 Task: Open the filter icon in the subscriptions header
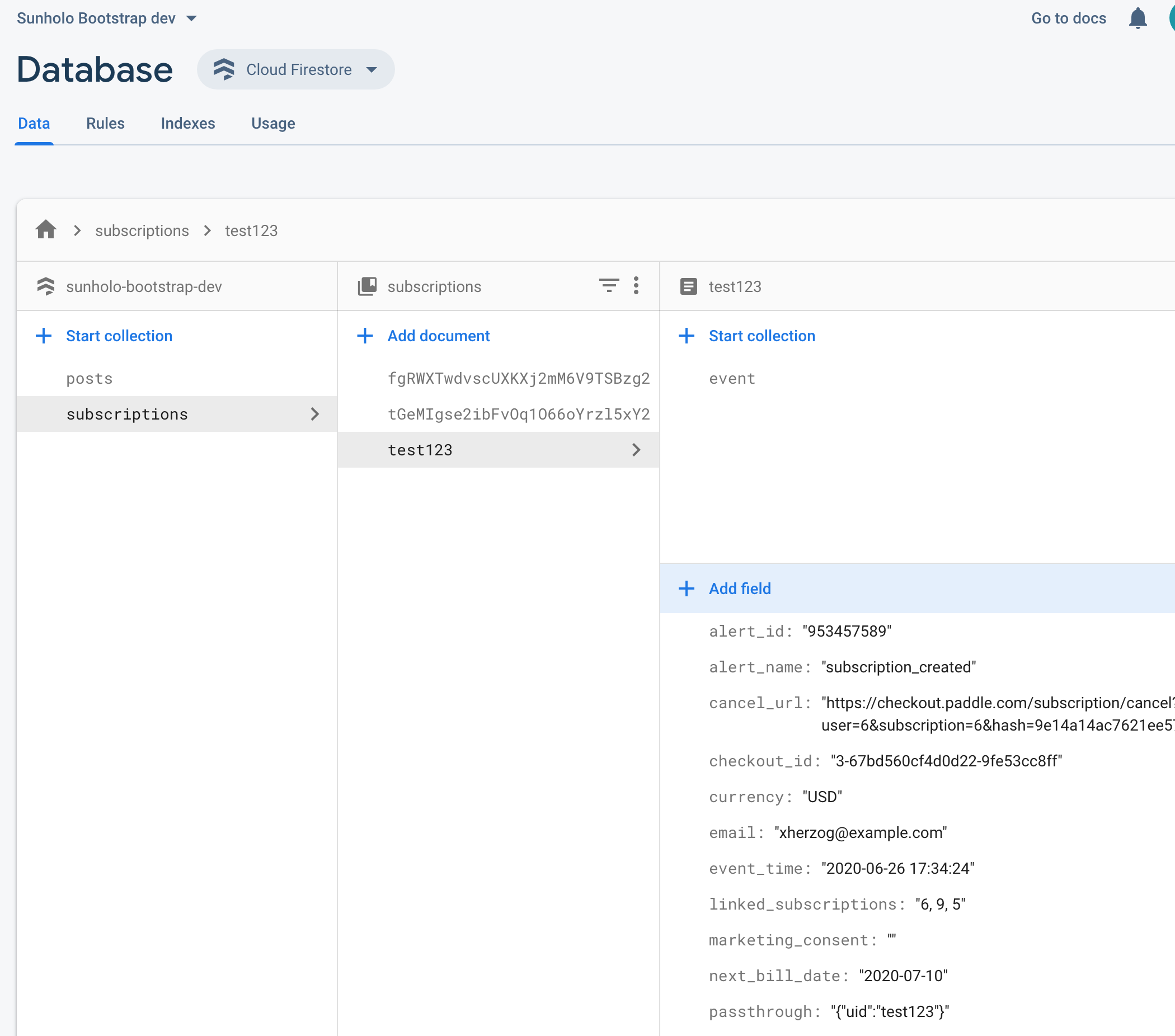(609, 286)
